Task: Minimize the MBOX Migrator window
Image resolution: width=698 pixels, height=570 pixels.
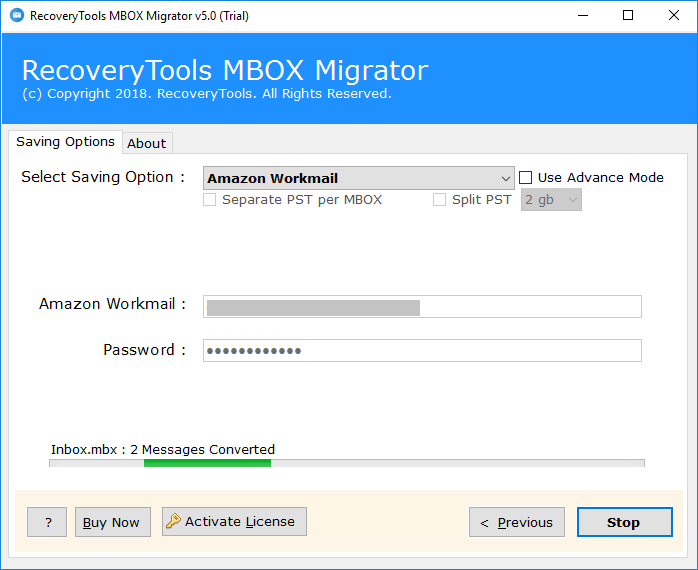Action: coord(583,16)
